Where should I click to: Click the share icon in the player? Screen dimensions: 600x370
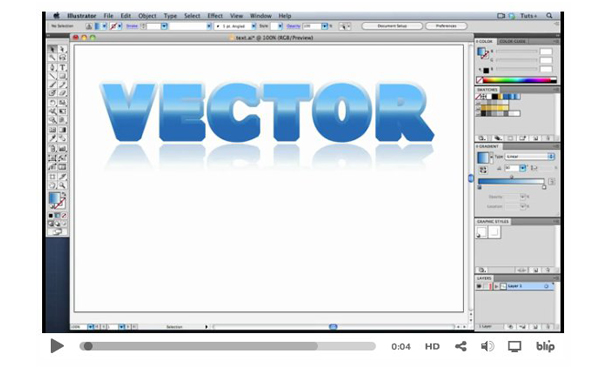coord(461,347)
